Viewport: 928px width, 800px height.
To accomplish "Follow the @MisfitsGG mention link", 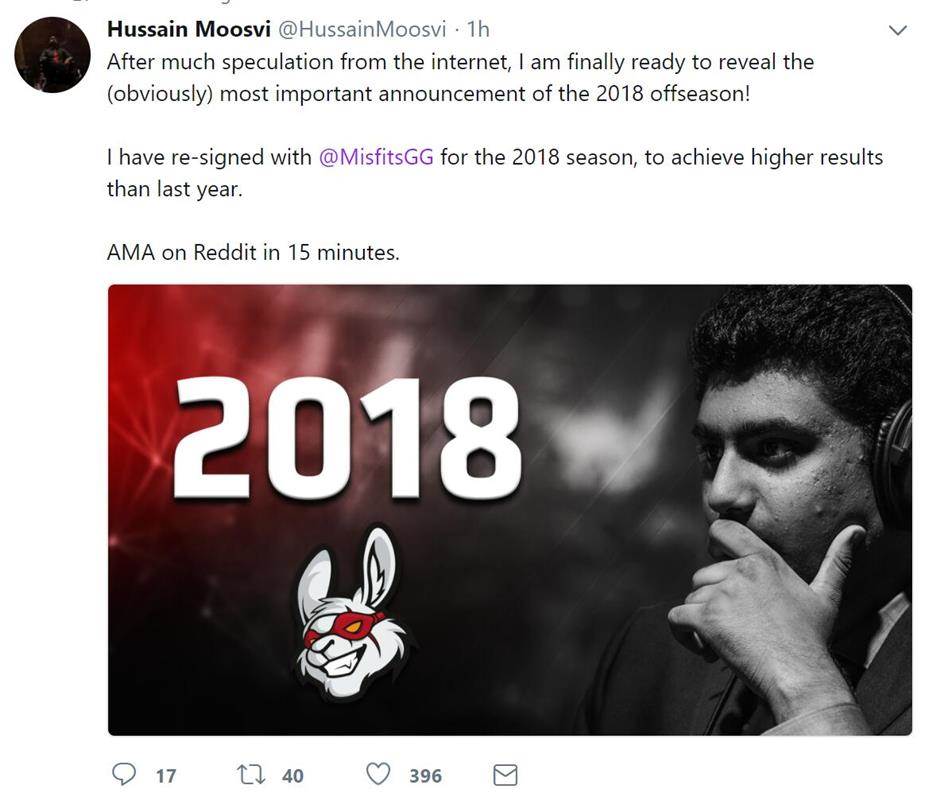I will pyautogui.click(x=376, y=158).
